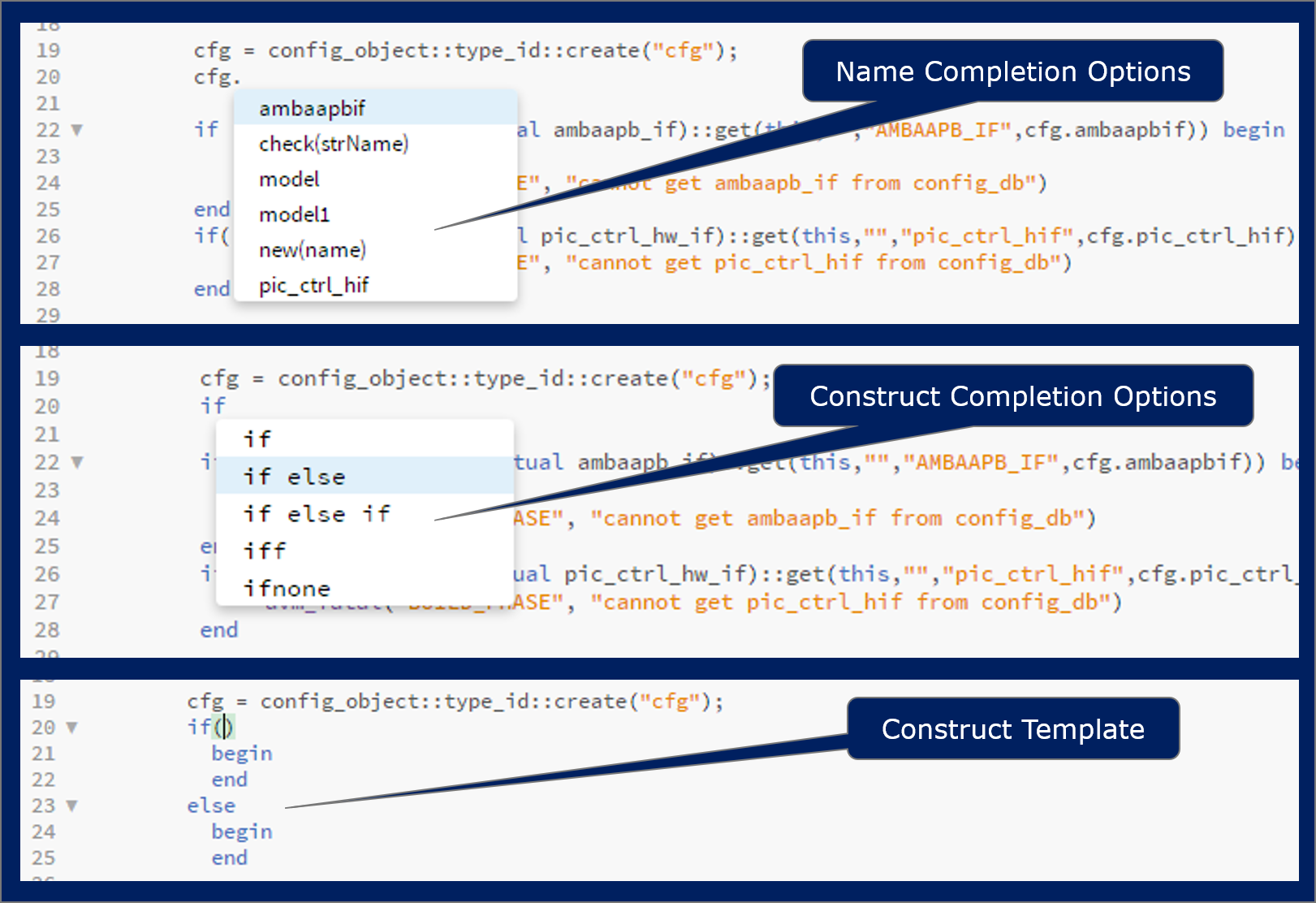Click 'else' keyword on line 23
The image size is (1316, 903).
tap(211, 806)
